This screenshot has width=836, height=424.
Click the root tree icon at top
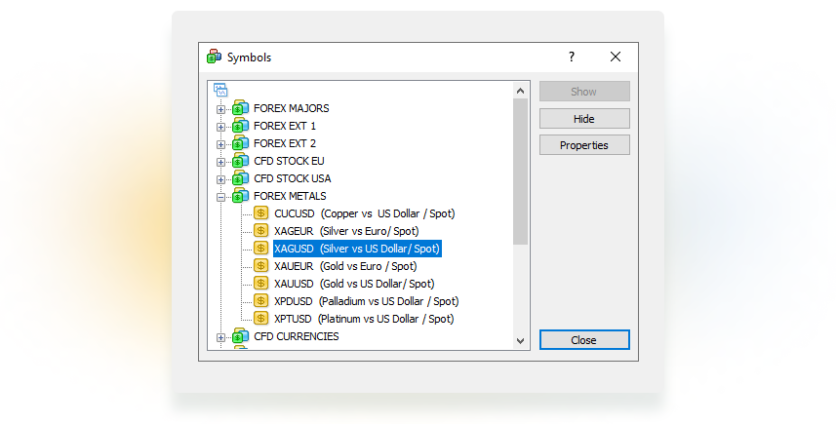coord(220,90)
